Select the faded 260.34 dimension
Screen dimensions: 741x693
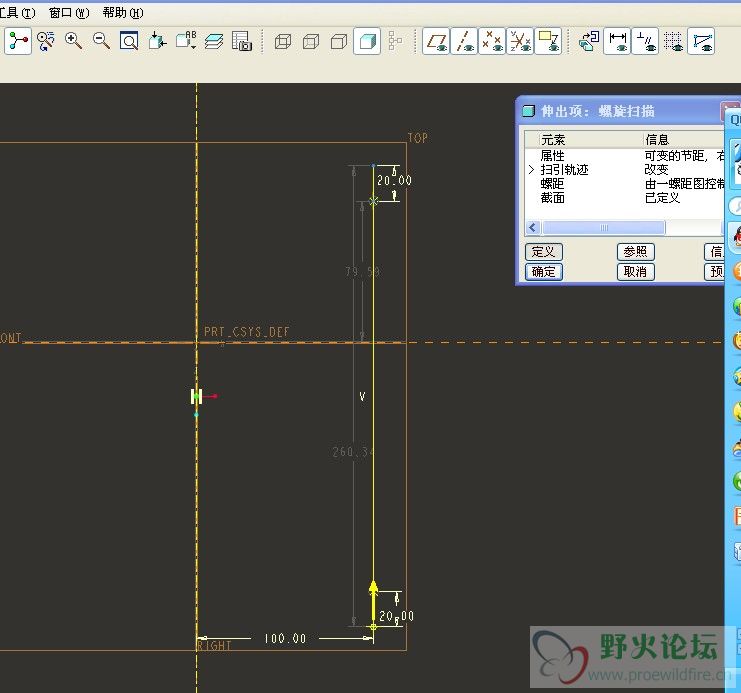tap(353, 452)
